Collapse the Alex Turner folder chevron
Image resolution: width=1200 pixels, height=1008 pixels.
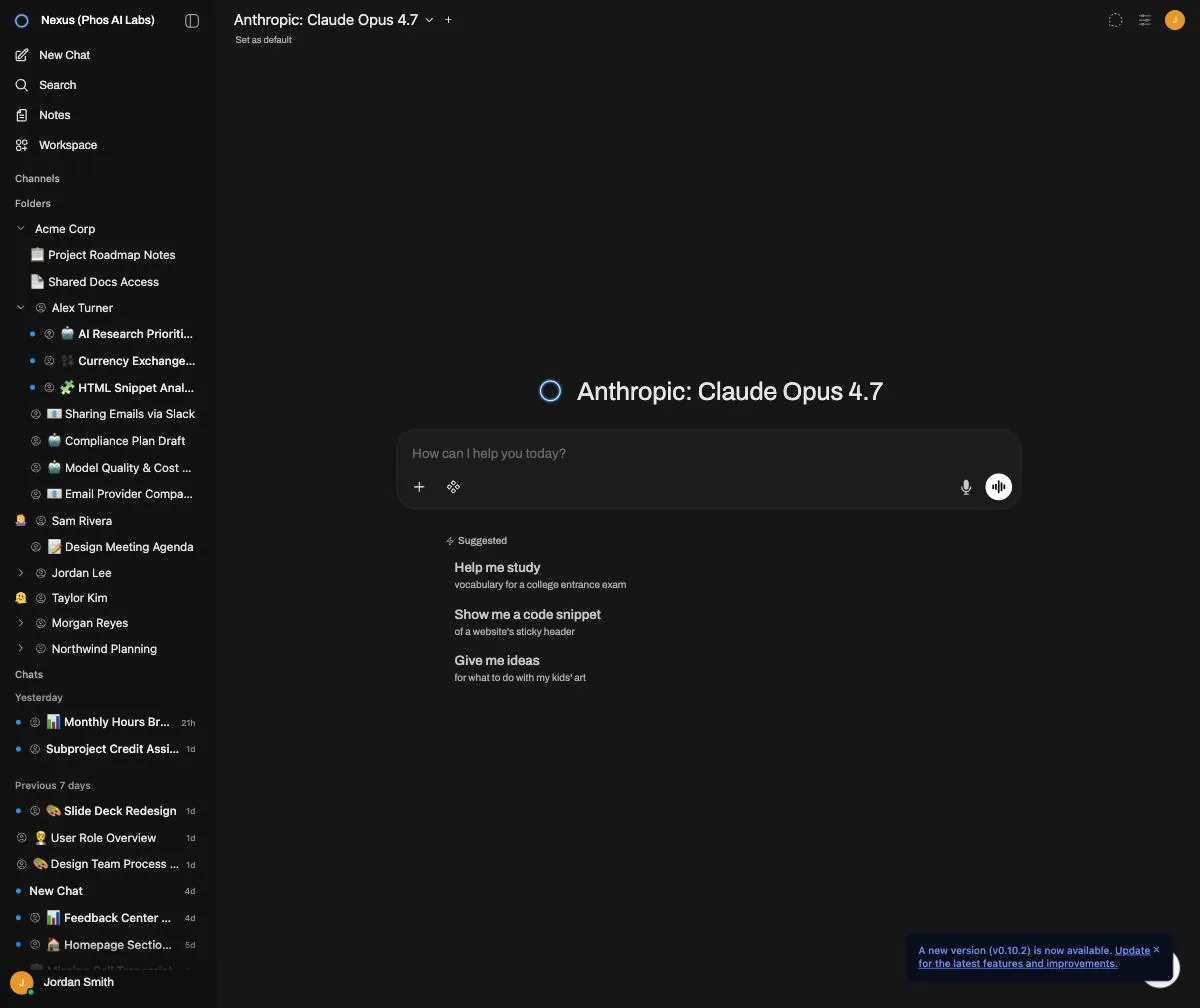[x=21, y=308]
